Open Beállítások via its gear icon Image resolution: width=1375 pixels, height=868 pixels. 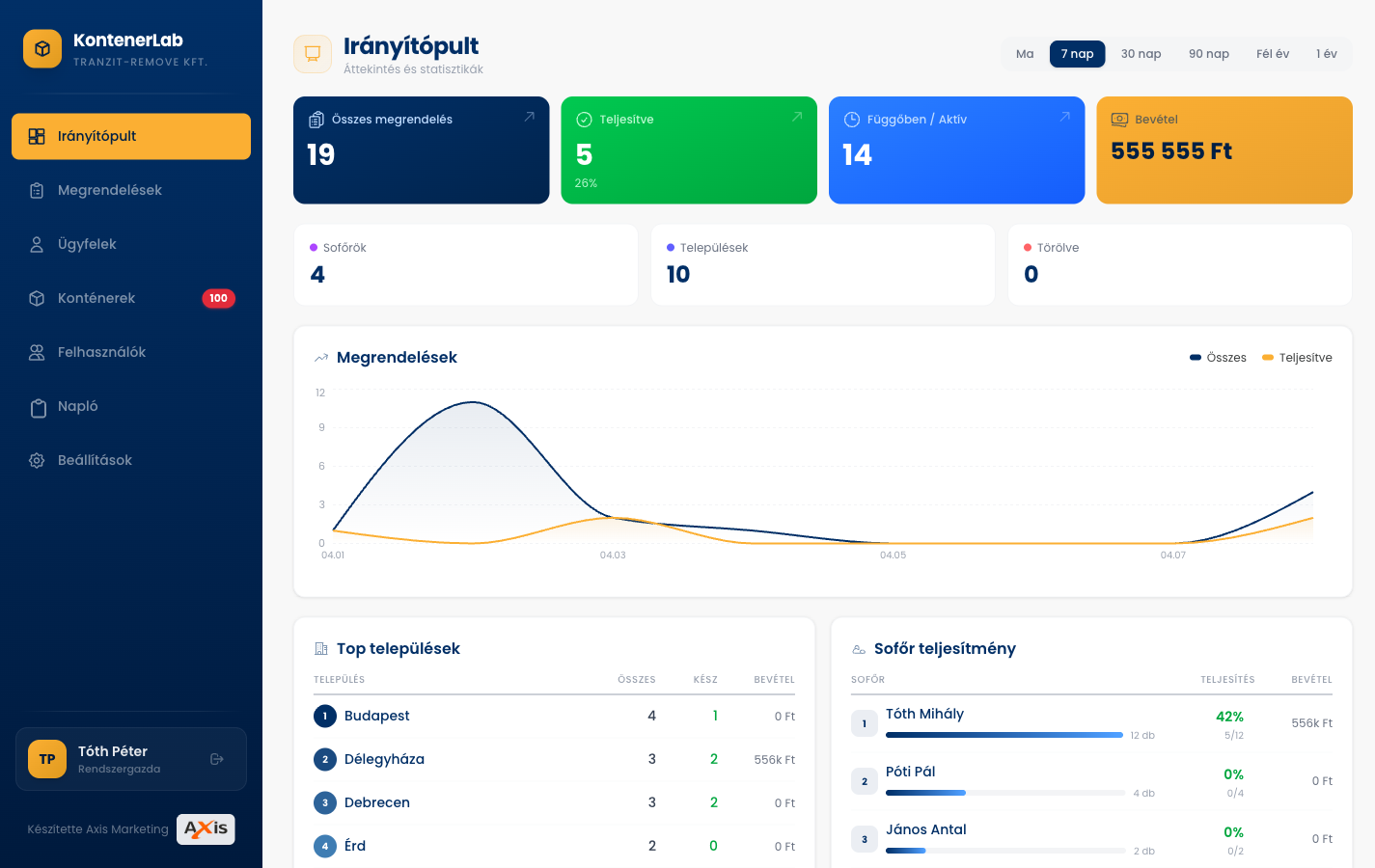click(x=37, y=461)
